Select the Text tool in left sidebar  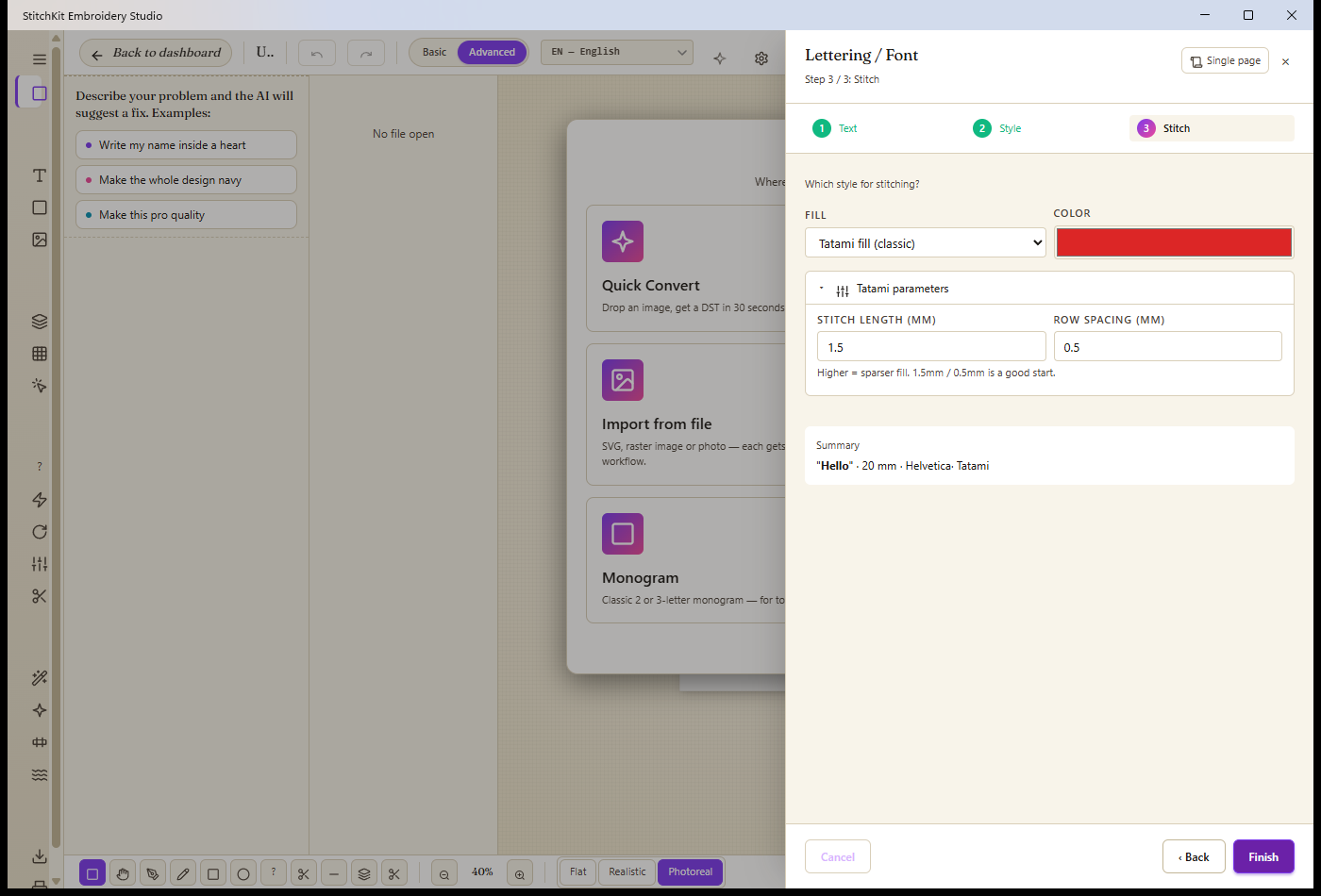click(x=40, y=175)
